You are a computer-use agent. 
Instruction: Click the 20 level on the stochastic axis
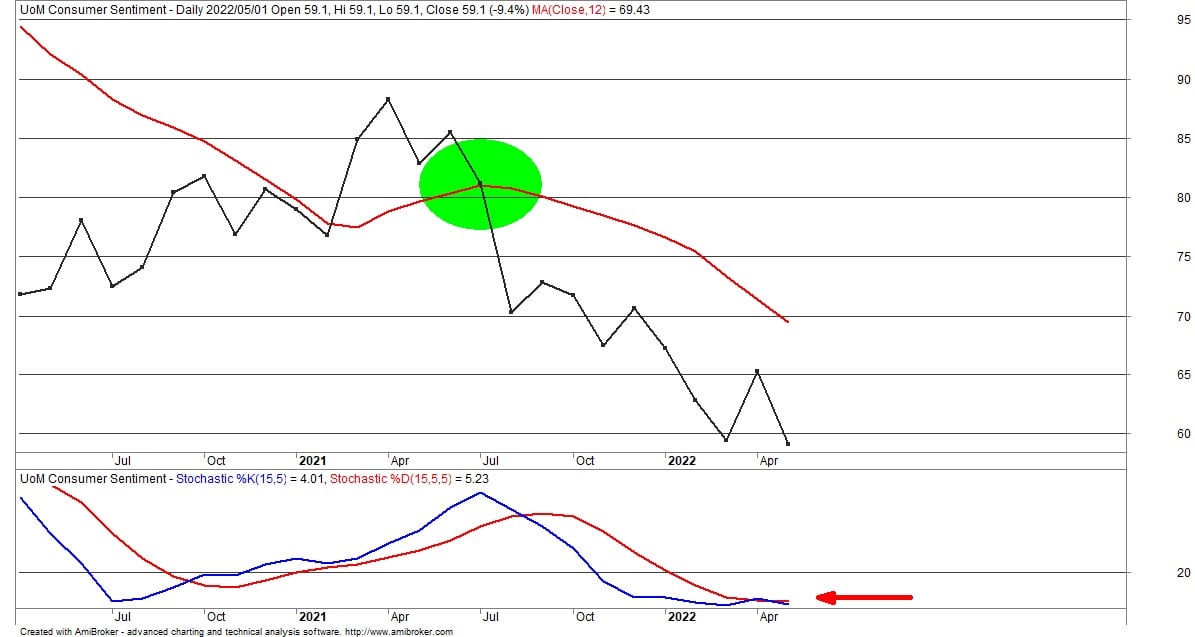pyautogui.click(x=1183, y=572)
